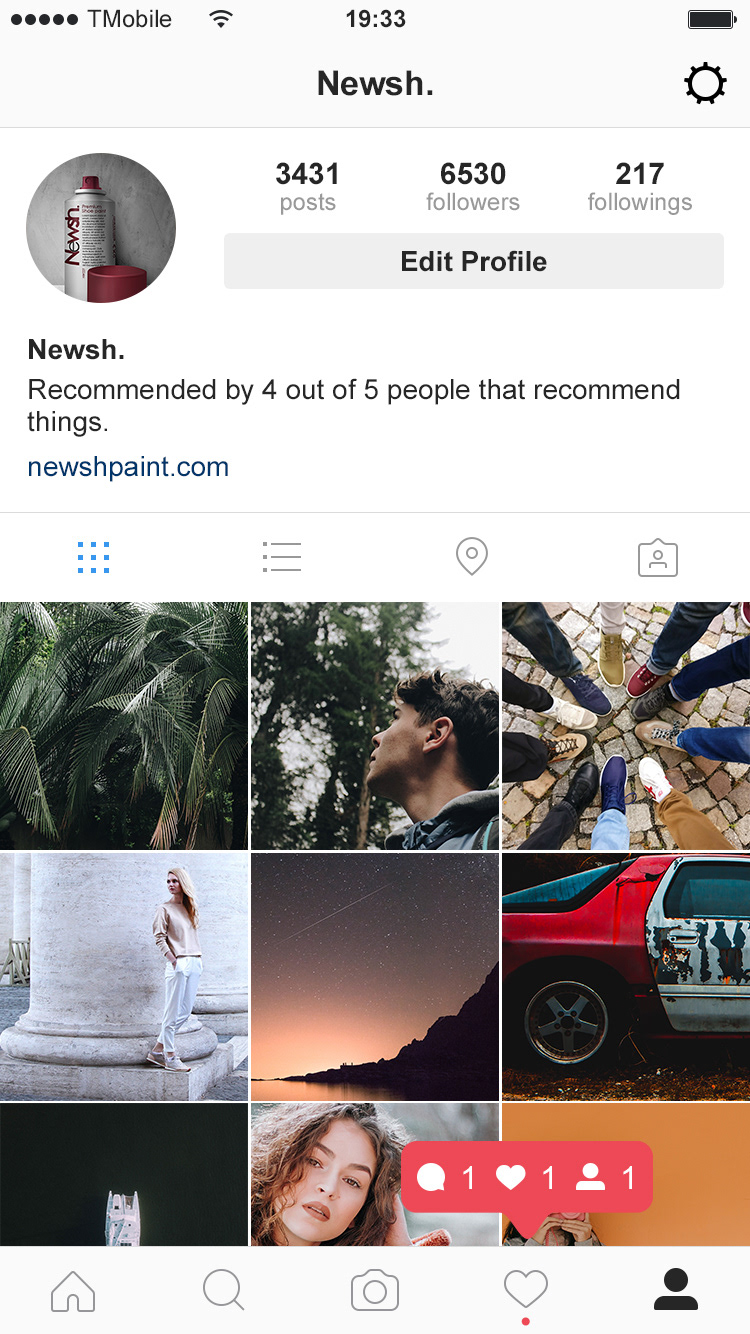Open the shoes circle on cobblestones photo
Screen dimensions: 750x1334
click(626, 726)
